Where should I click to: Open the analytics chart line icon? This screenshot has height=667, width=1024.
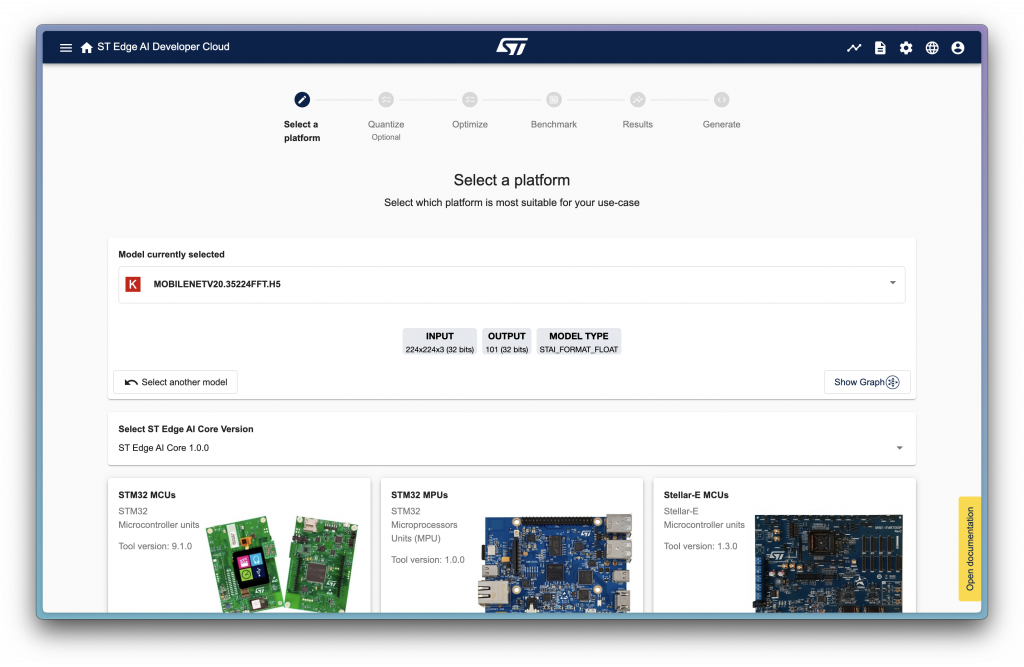[854, 48]
